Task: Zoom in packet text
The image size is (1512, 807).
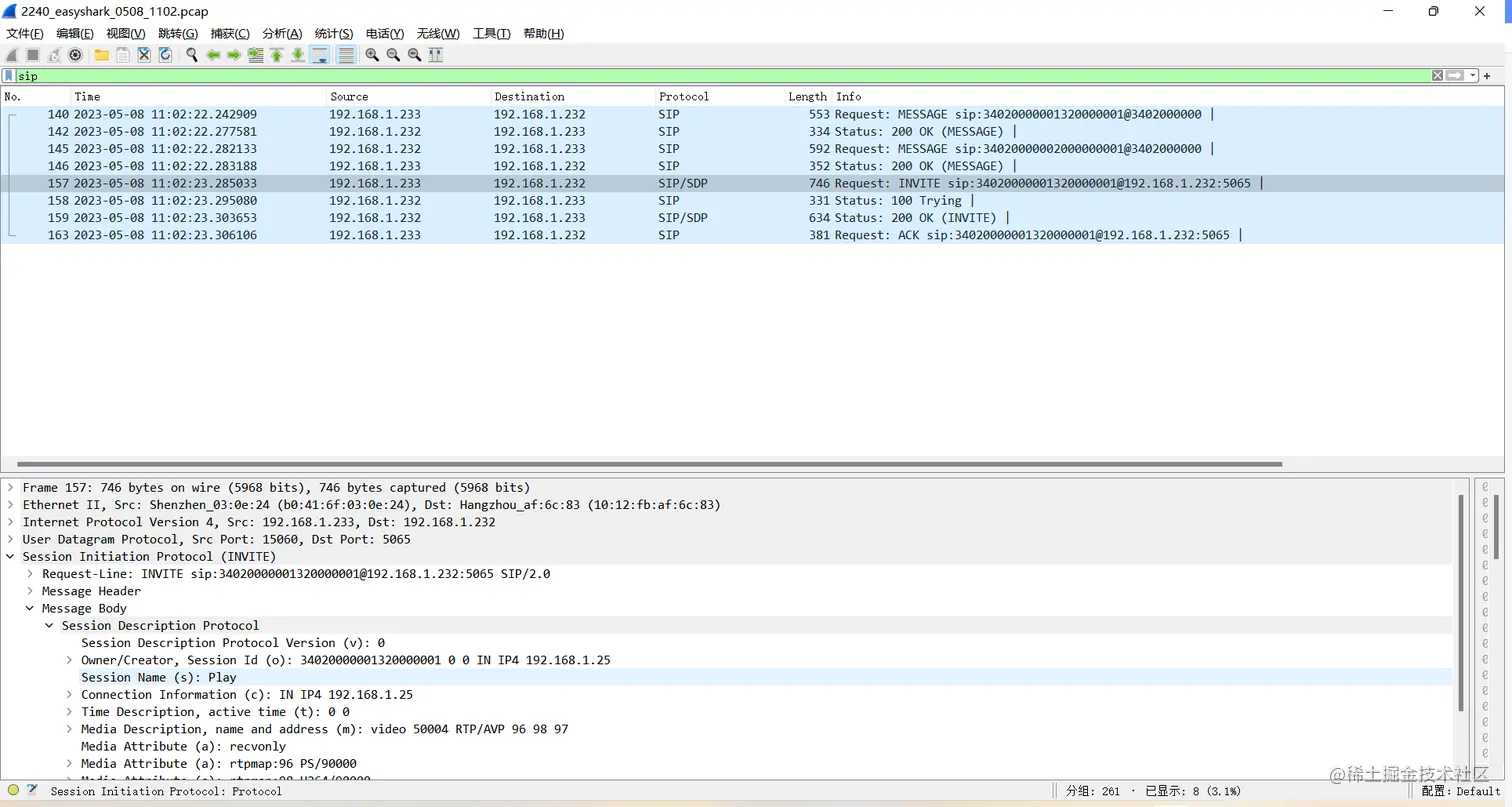Action: point(372,55)
